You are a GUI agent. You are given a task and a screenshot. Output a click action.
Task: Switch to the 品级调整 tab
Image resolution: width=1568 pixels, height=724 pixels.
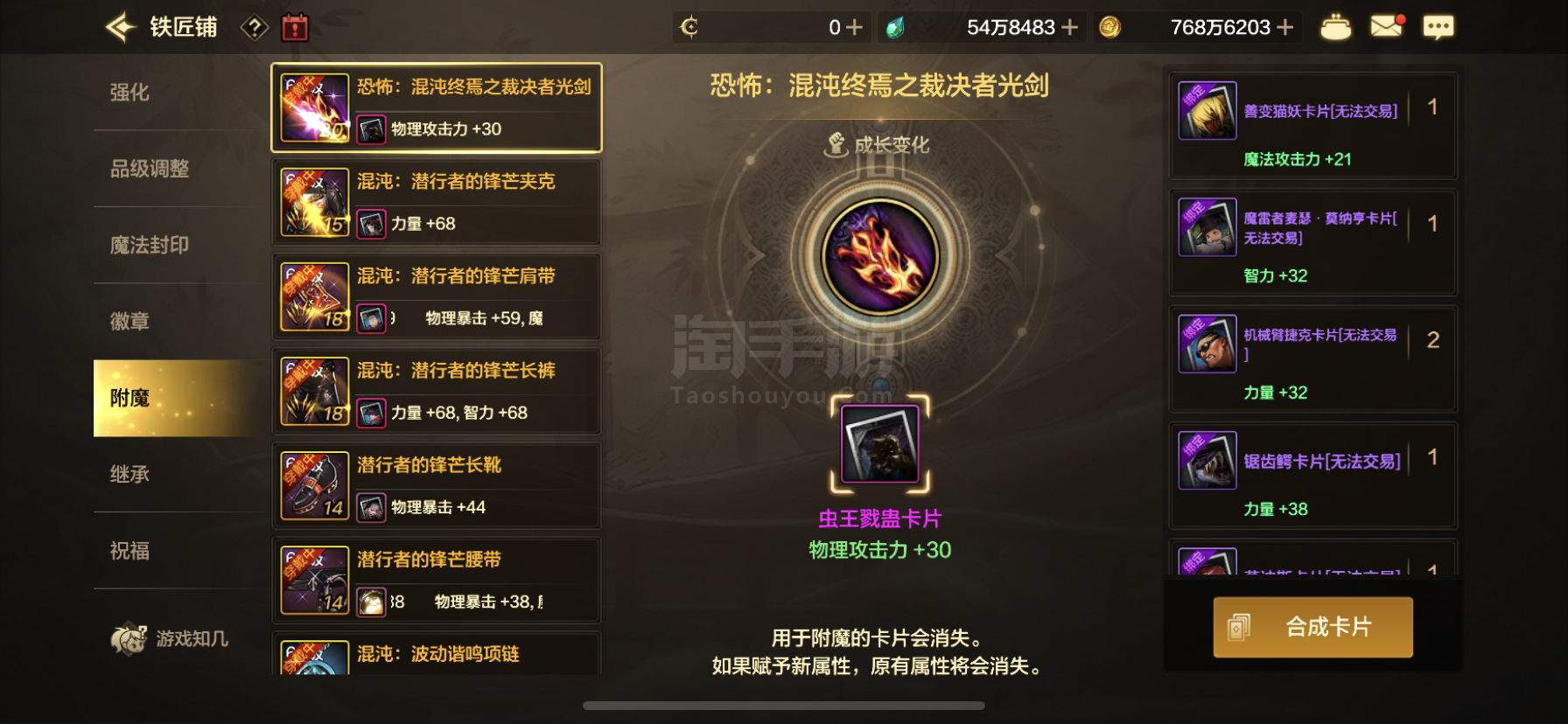click(x=150, y=169)
